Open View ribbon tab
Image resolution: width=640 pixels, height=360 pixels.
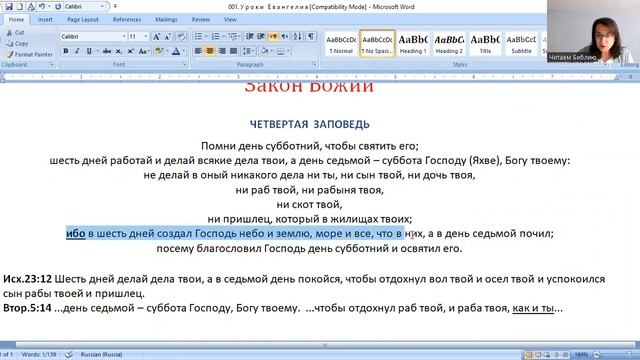pyautogui.click(x=230, y=20)
